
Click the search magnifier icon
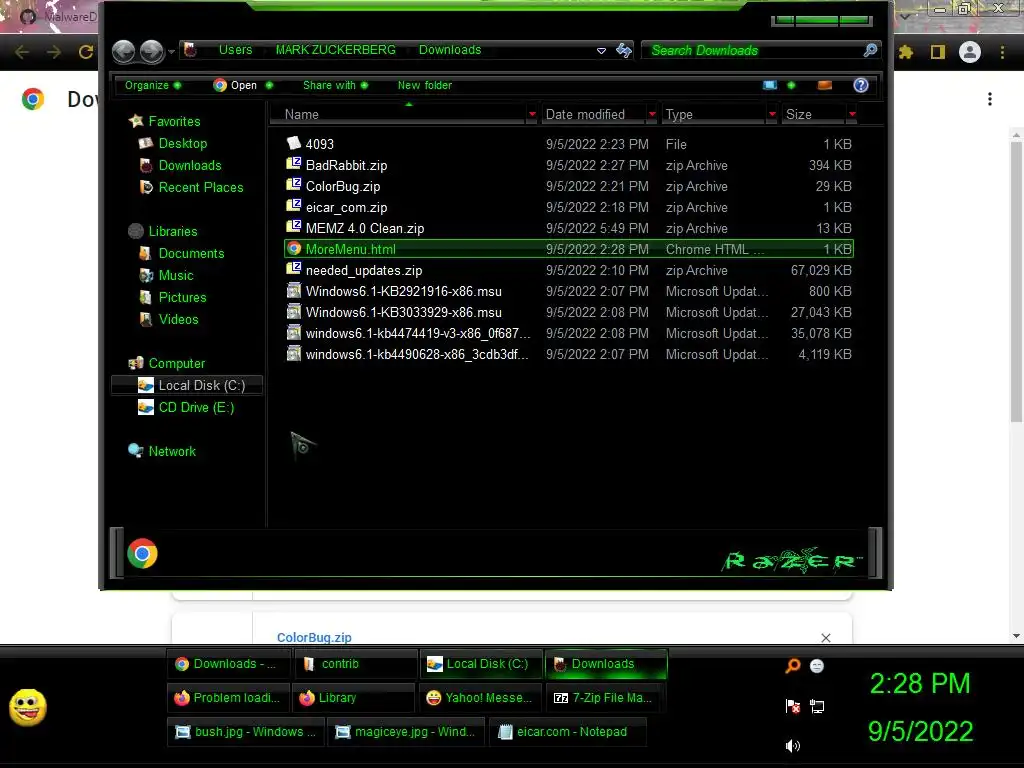point(870,50)
